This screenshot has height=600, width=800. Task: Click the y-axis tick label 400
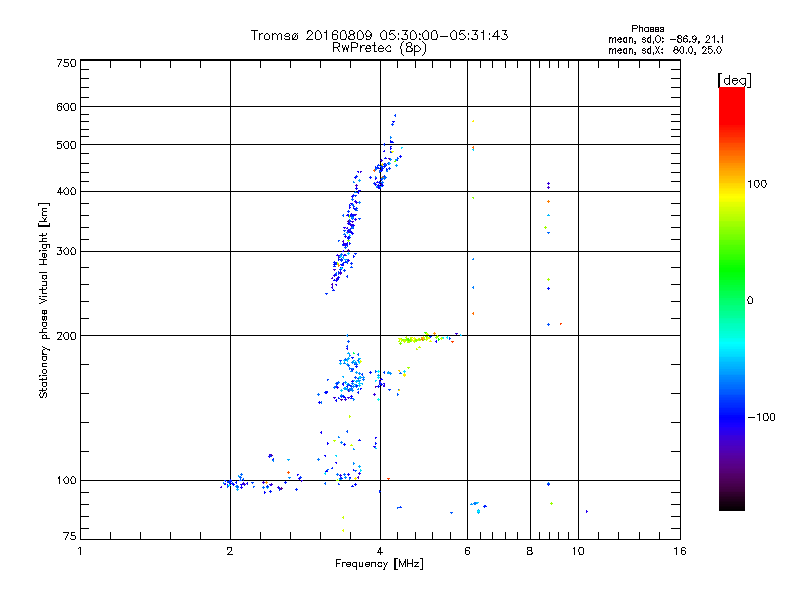coord(66,191)
